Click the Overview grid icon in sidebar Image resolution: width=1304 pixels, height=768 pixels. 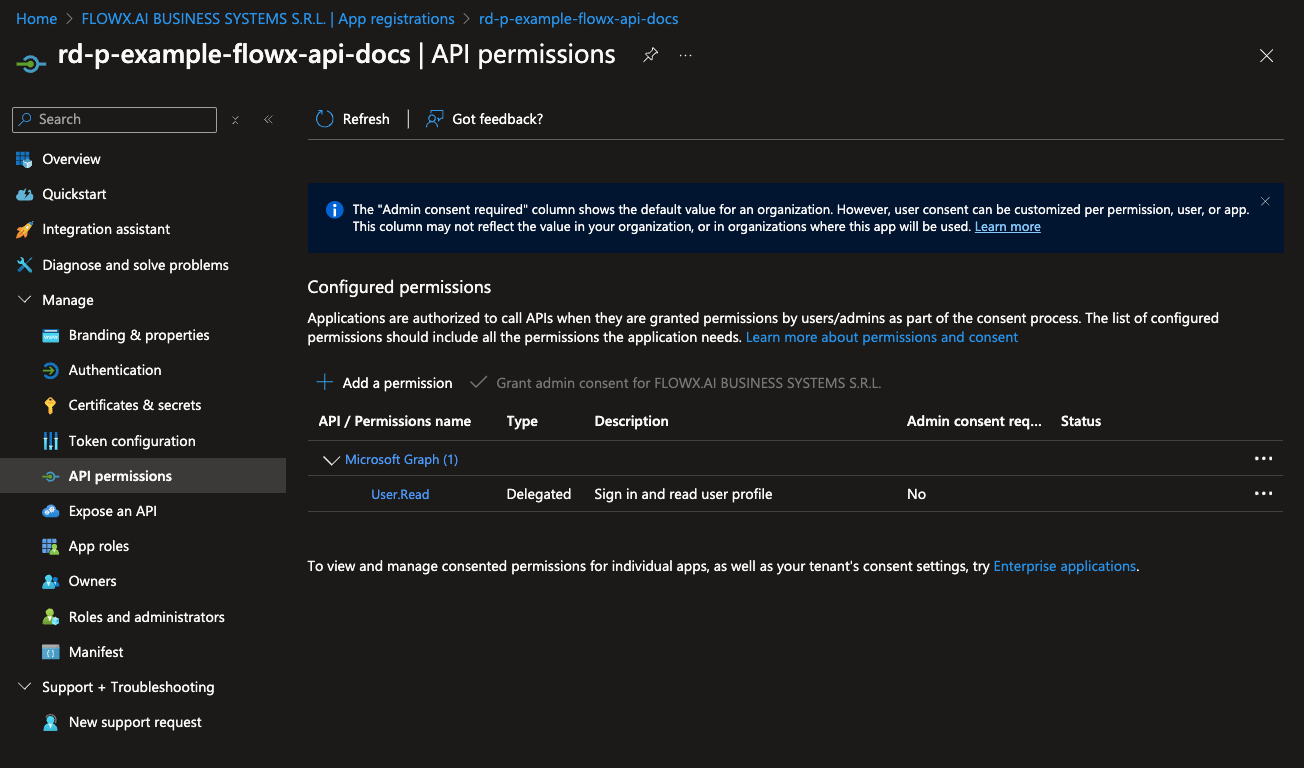(24, 159)
